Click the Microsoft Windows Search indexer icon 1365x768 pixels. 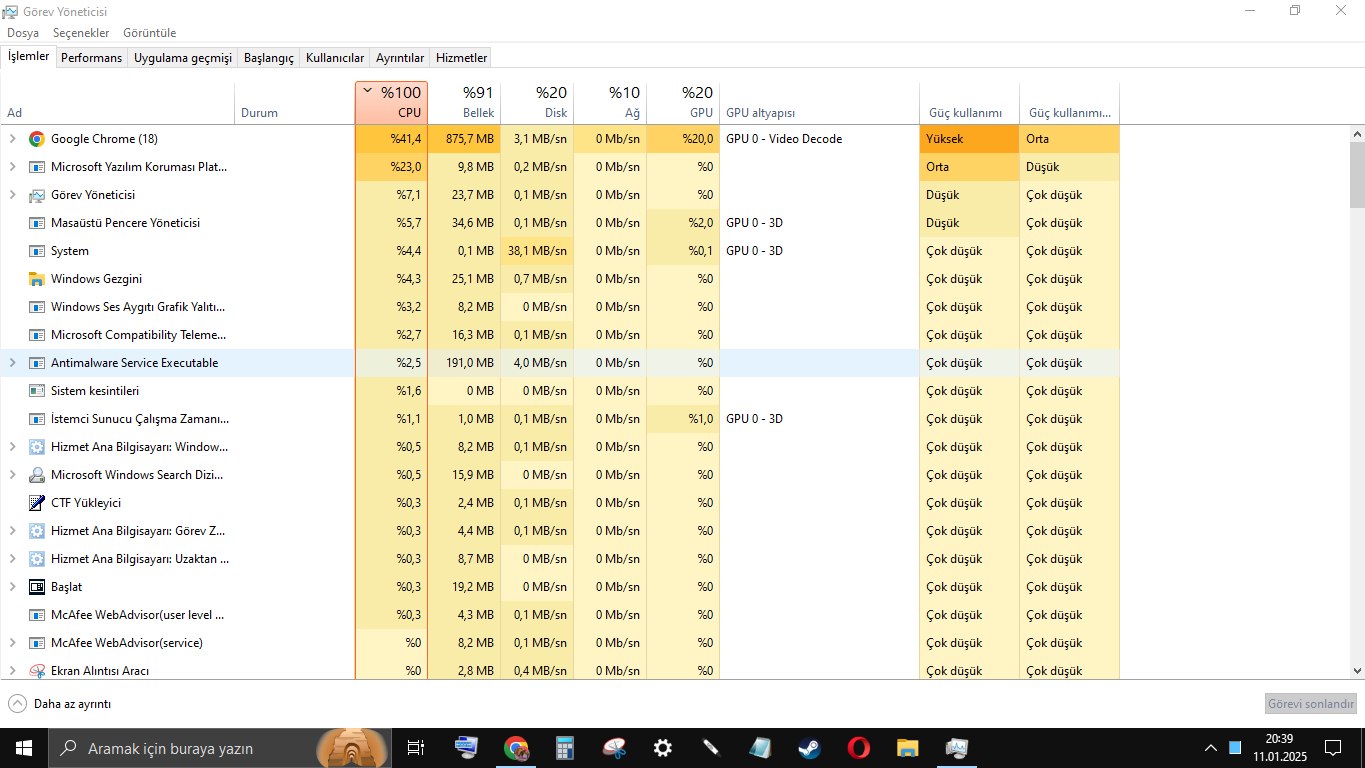[x=37, y=475]
